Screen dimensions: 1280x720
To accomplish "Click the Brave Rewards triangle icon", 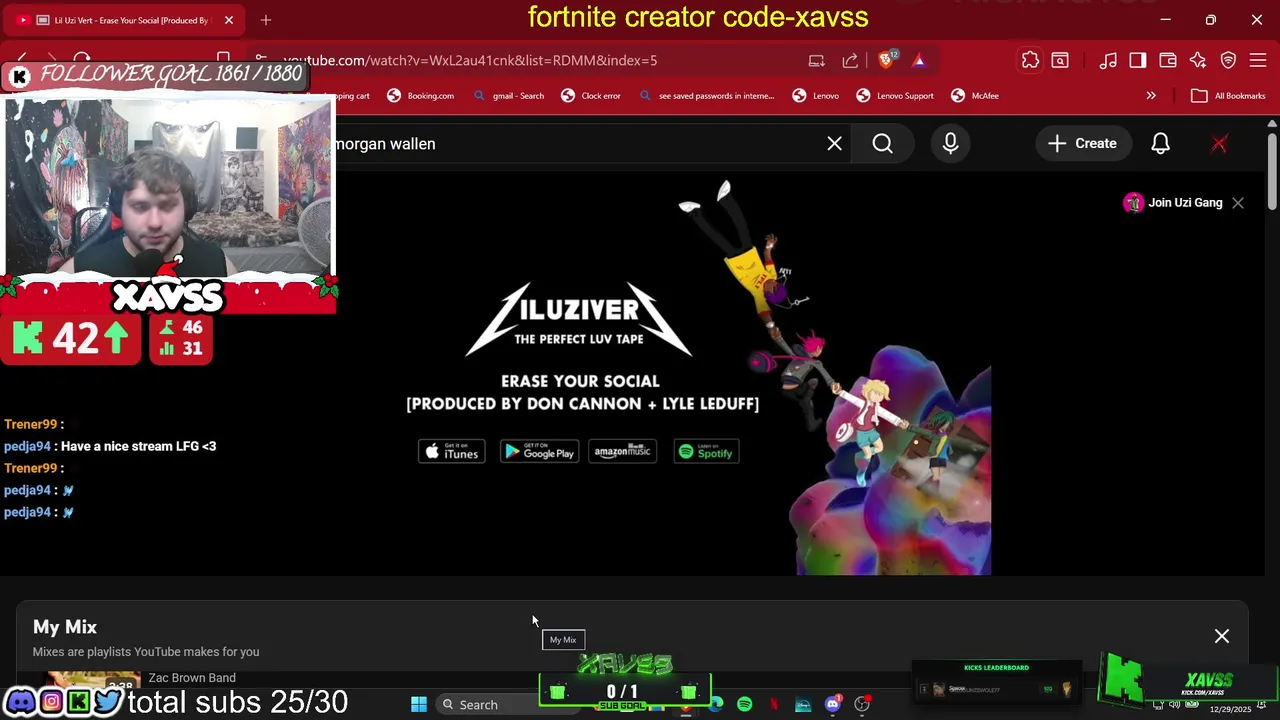I will [919, 60].
